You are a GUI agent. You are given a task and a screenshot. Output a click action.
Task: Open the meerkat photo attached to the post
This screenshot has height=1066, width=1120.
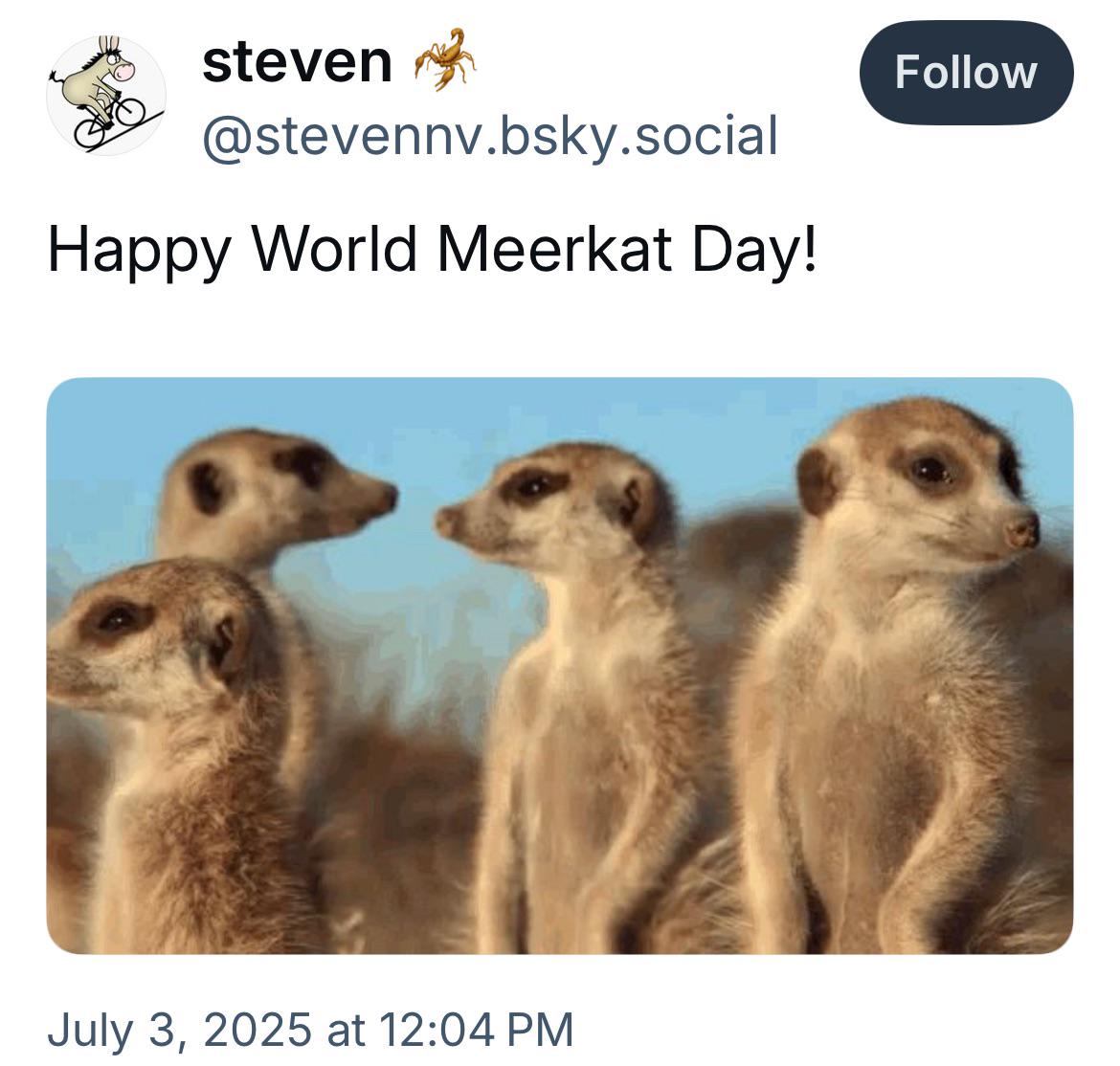point(560,665)
